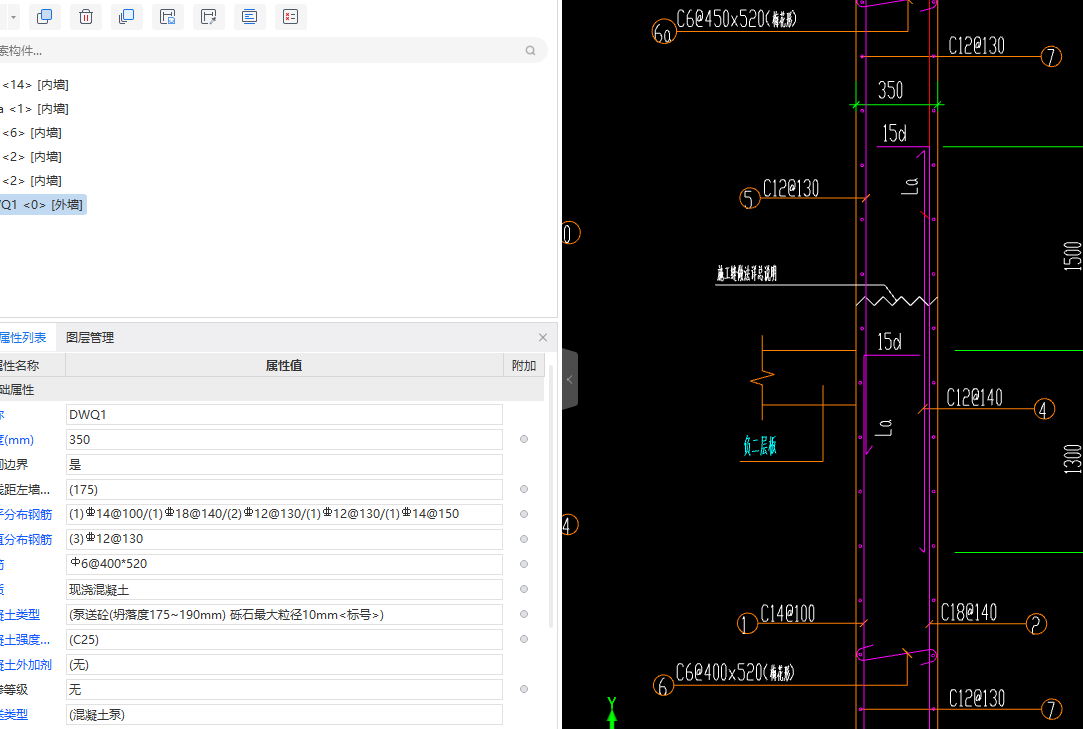
Task: Click the C14@100 rebar label
Action: [x=787, y=614]
